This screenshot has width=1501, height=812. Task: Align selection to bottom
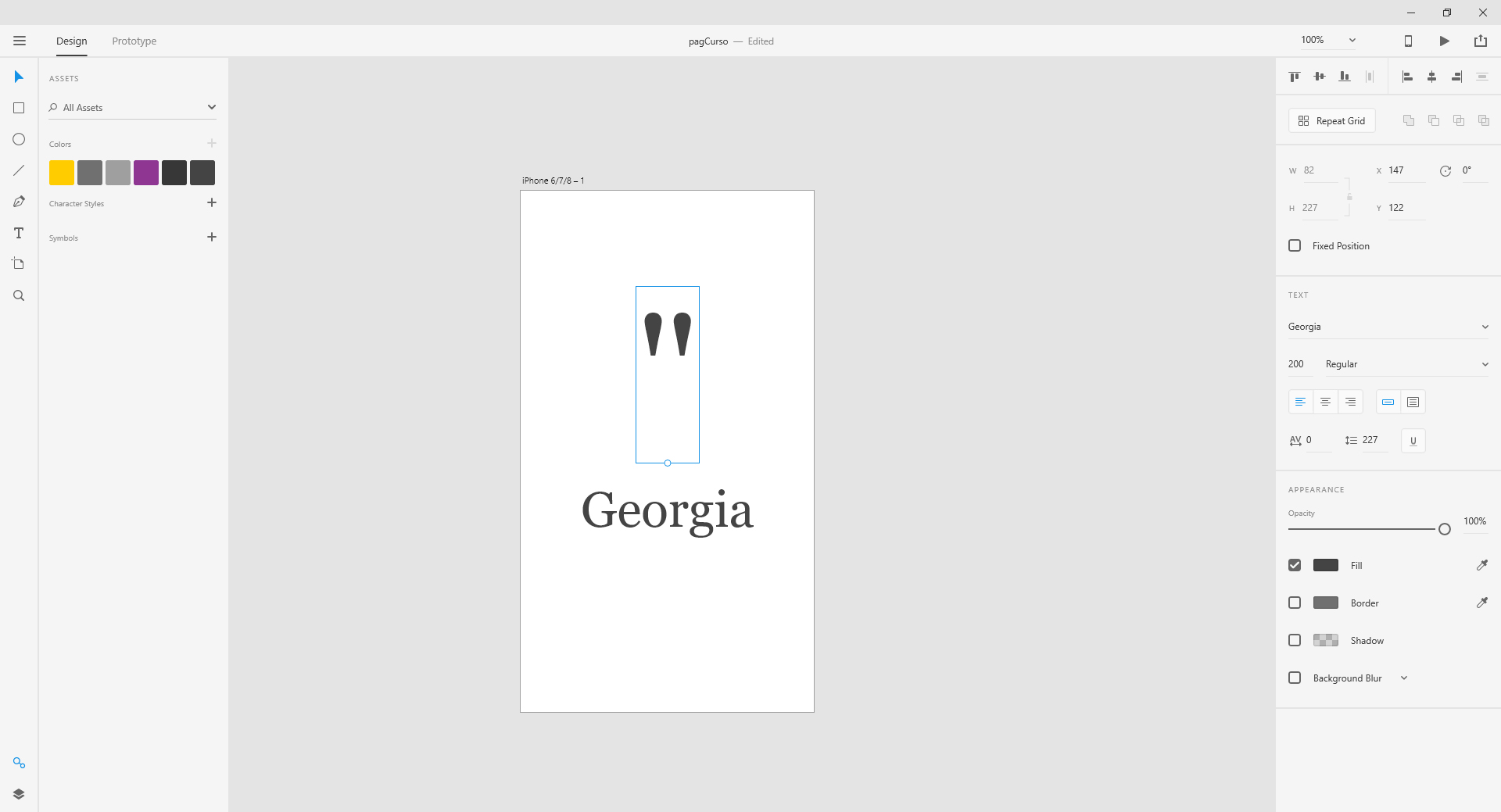coord(1345,77)
